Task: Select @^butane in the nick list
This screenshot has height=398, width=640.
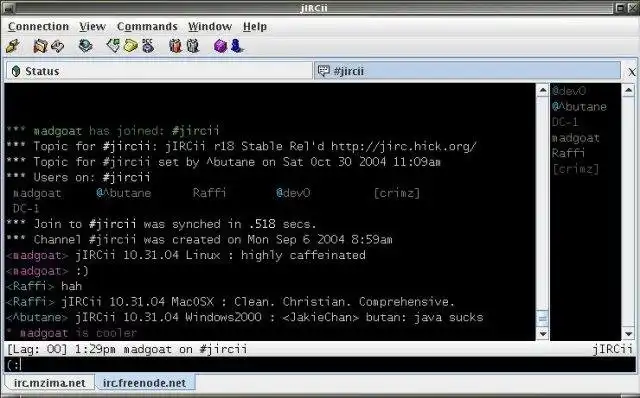Action: (579, 107)
